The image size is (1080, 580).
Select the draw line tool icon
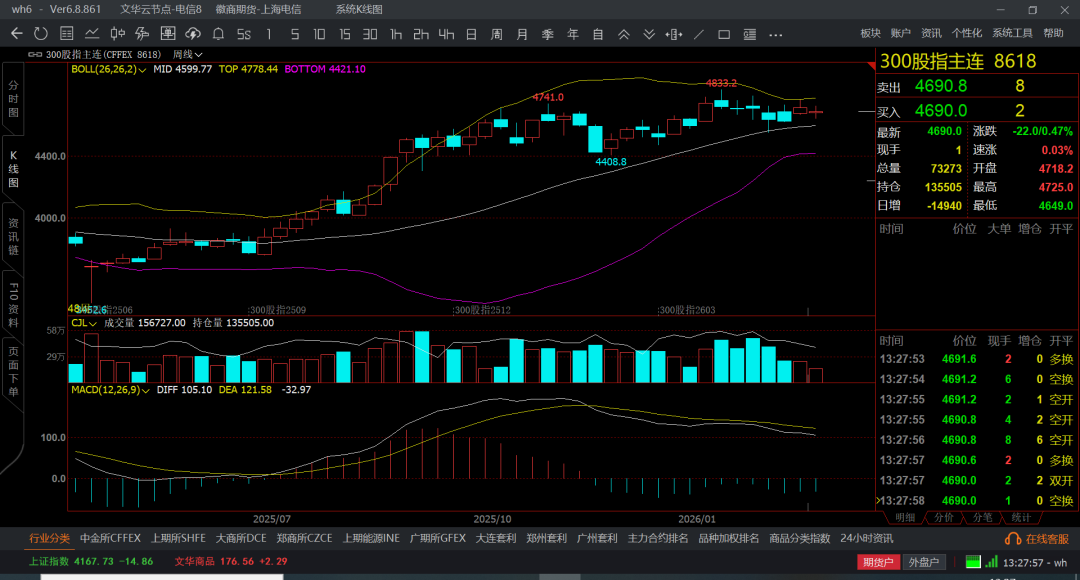tap(698, 33)
